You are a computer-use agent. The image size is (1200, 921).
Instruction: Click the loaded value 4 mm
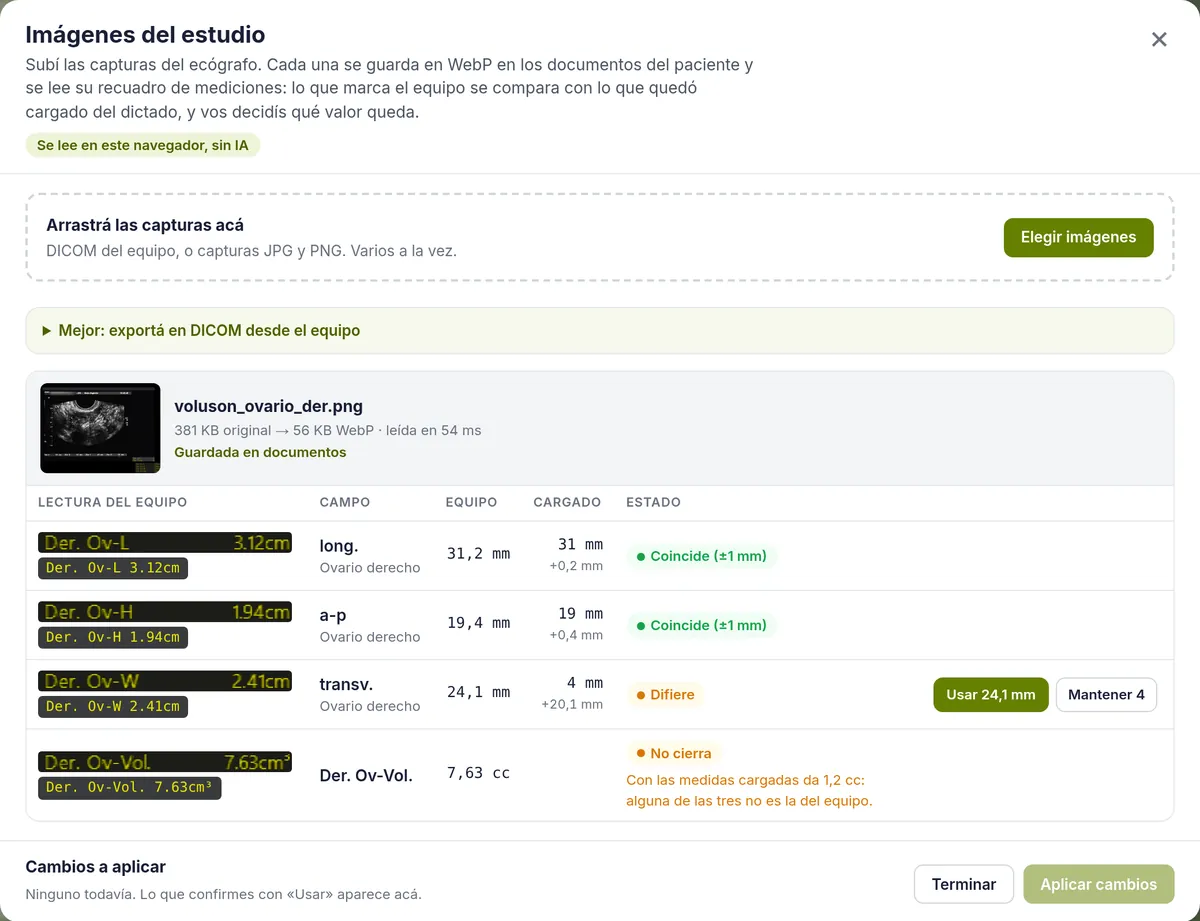(585, 683)
